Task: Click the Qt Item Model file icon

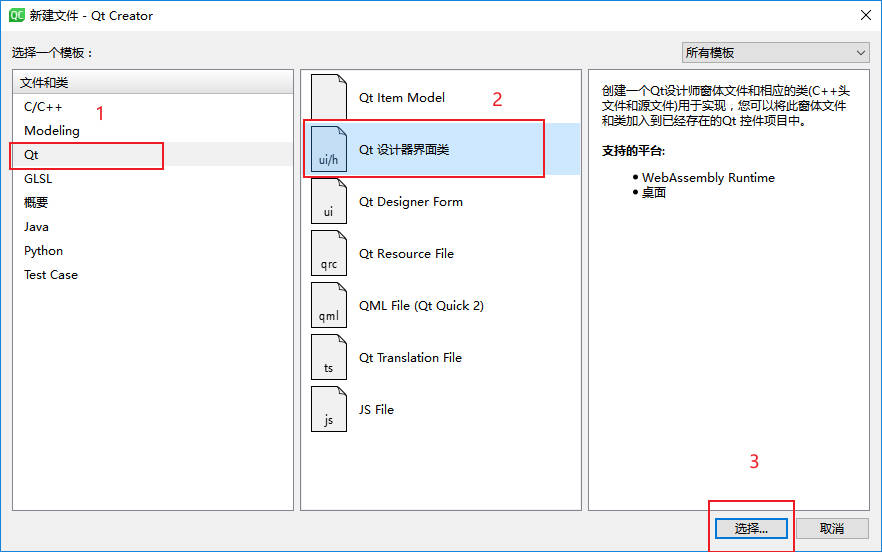Action: [x=328, y=97]
